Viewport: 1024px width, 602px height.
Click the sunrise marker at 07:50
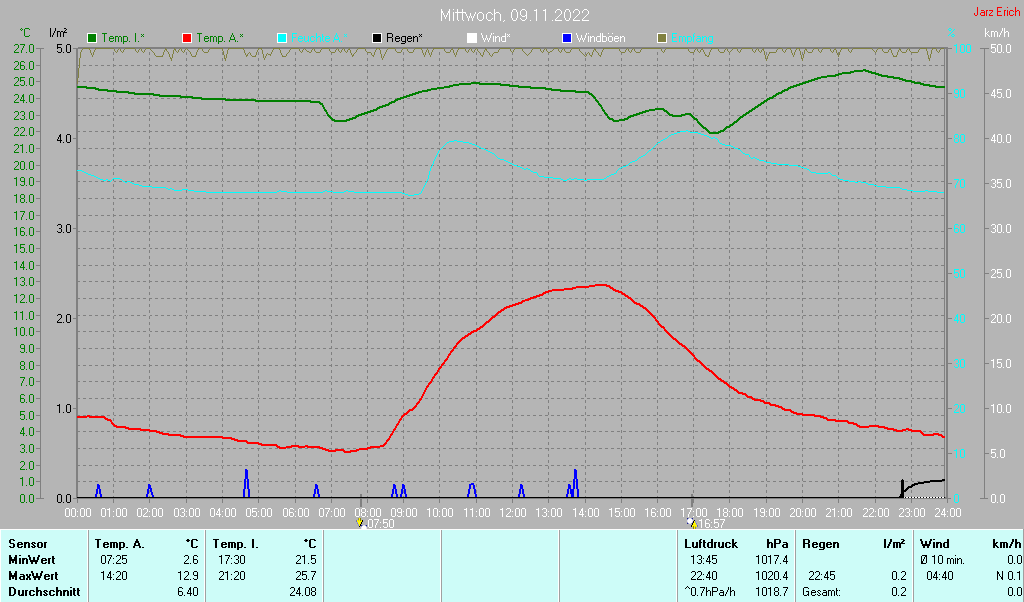[x=360, y=523]
